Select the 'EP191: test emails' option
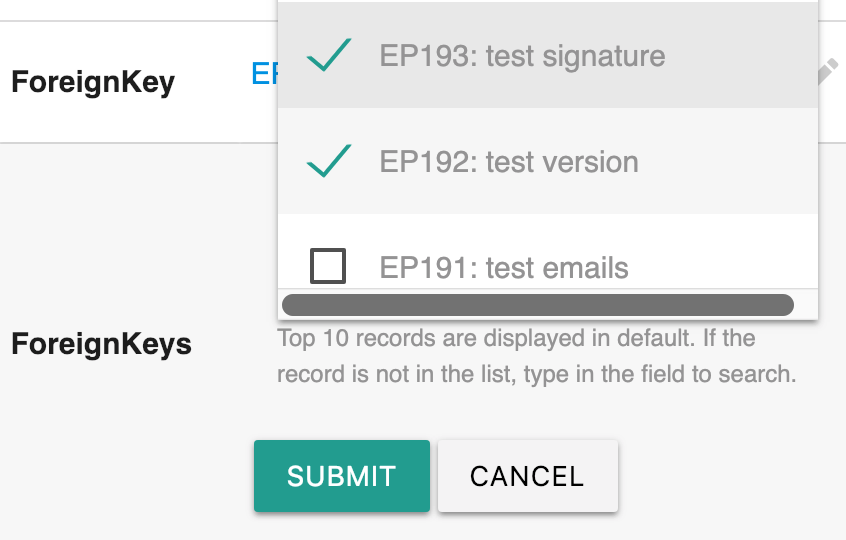The image size is (846, 540). pos(504,268)
